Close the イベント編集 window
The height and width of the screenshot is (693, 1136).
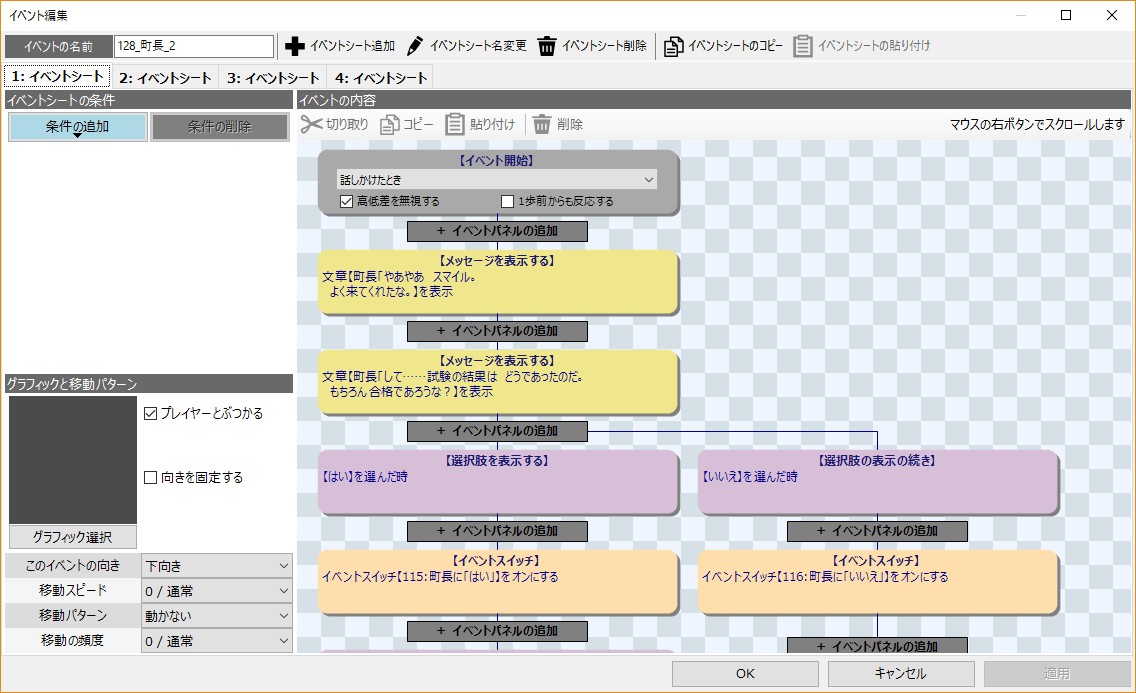pos(1112,14)
